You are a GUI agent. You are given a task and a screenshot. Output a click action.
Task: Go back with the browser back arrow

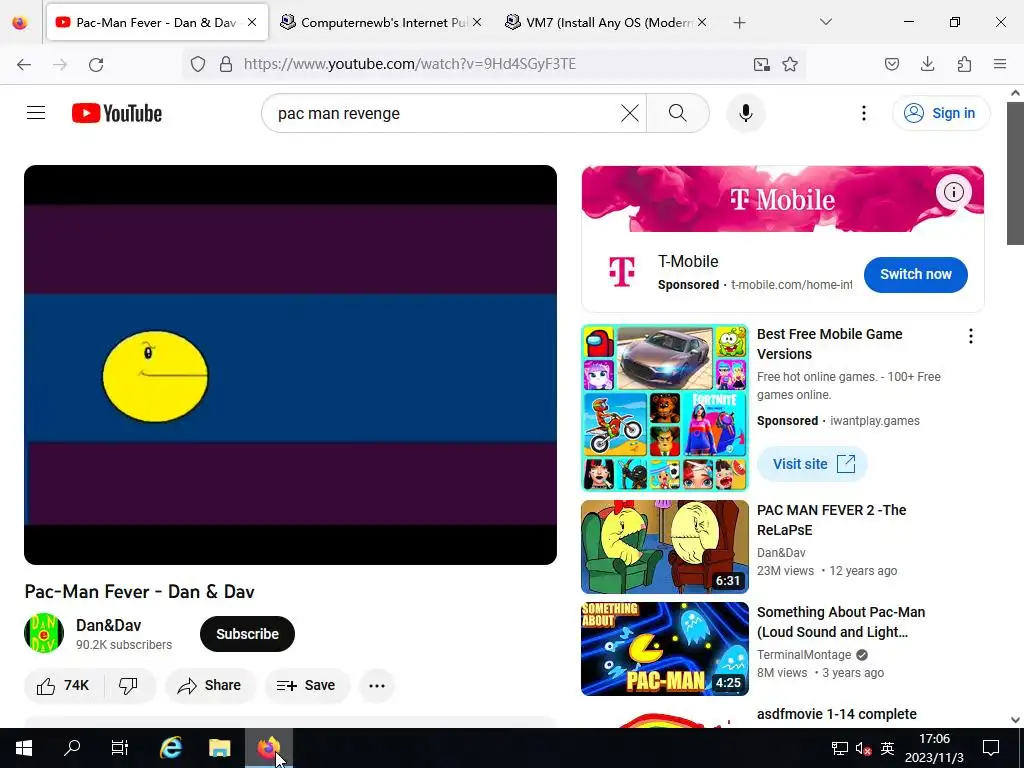point(24,64)
